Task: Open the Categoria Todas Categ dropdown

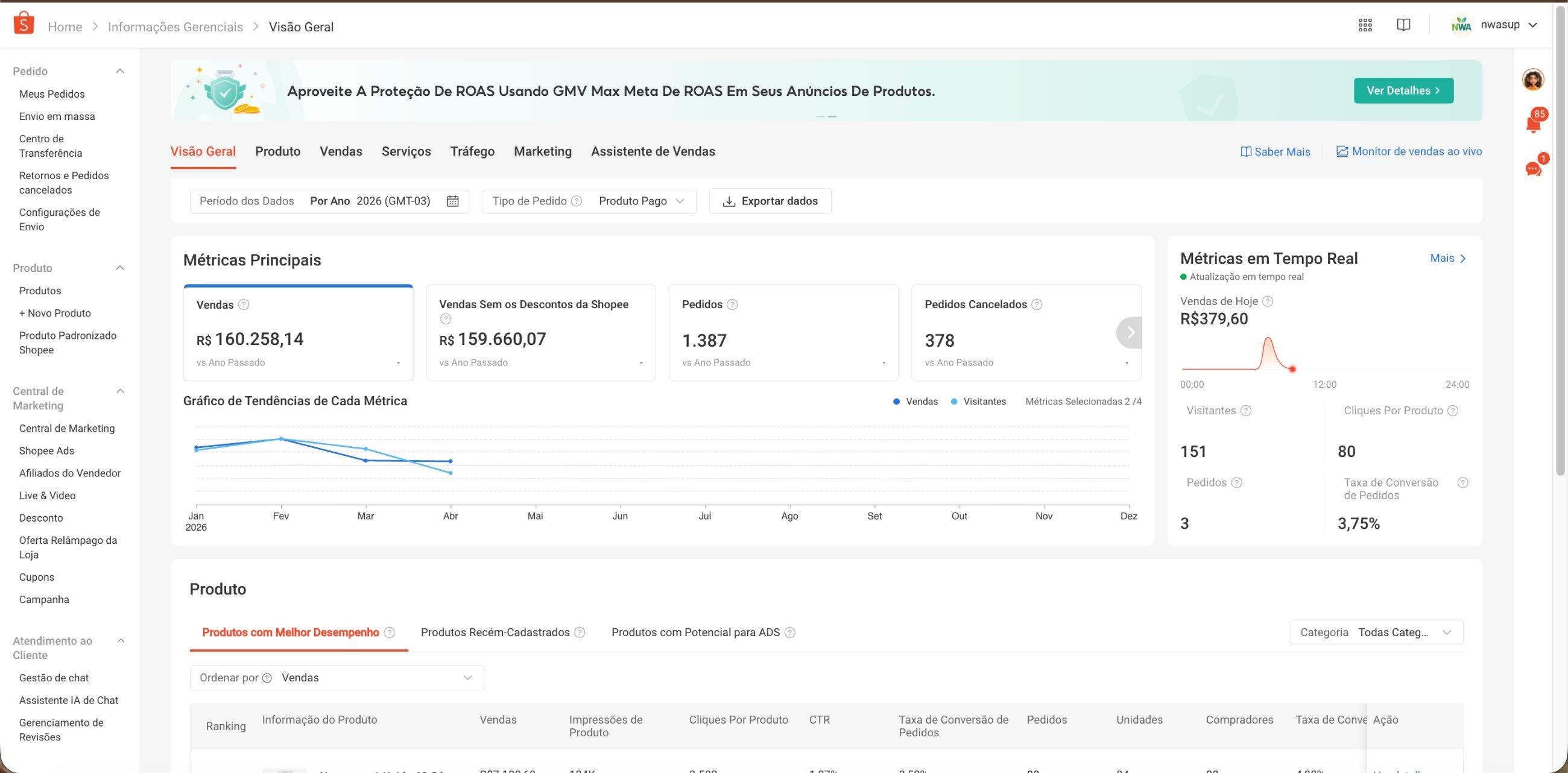Action: pos(1376,633)
